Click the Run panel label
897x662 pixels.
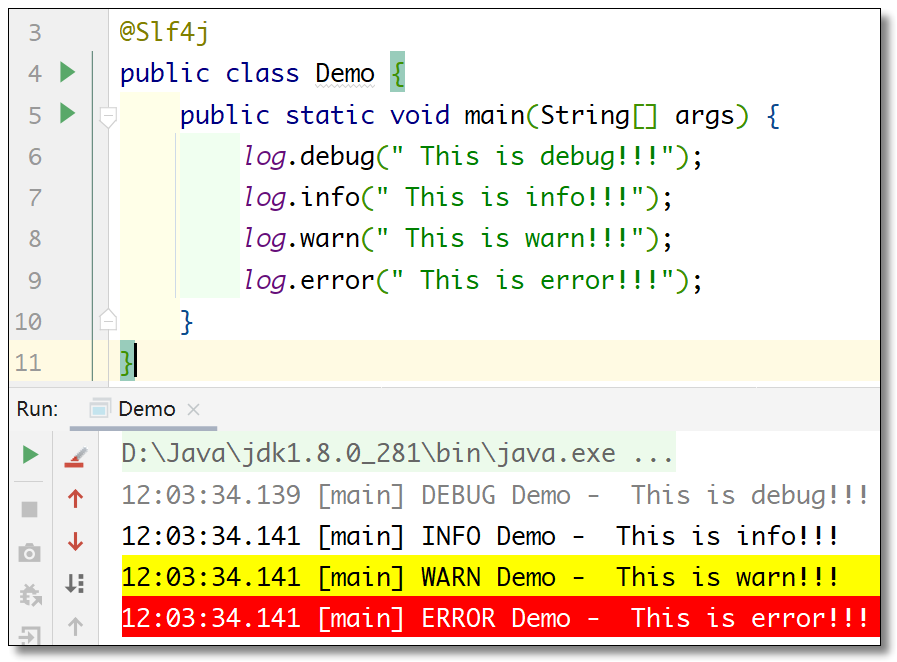pos(37,409)
